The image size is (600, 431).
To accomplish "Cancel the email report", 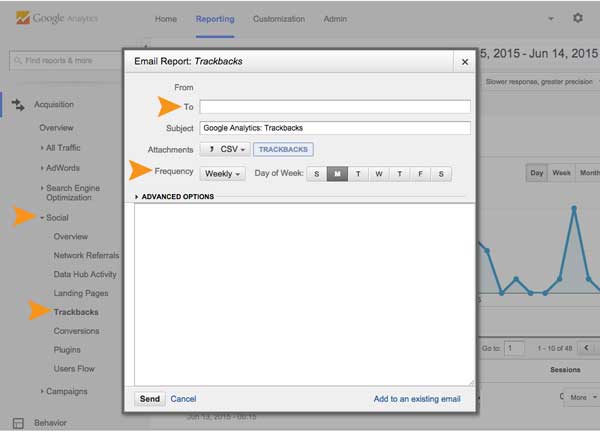I will (x=183, y=399).
